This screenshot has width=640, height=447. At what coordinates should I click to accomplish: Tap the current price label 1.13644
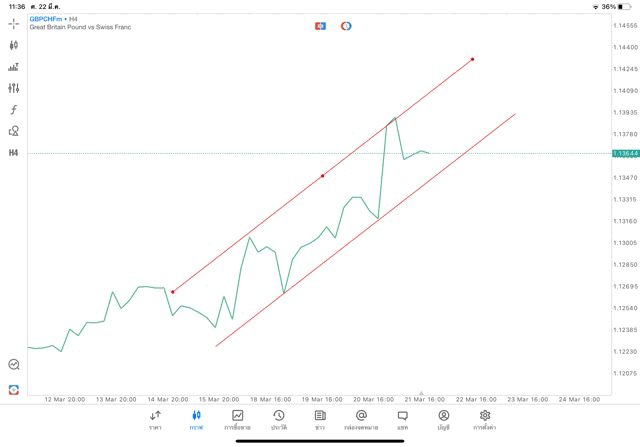[x=624, y=153]
